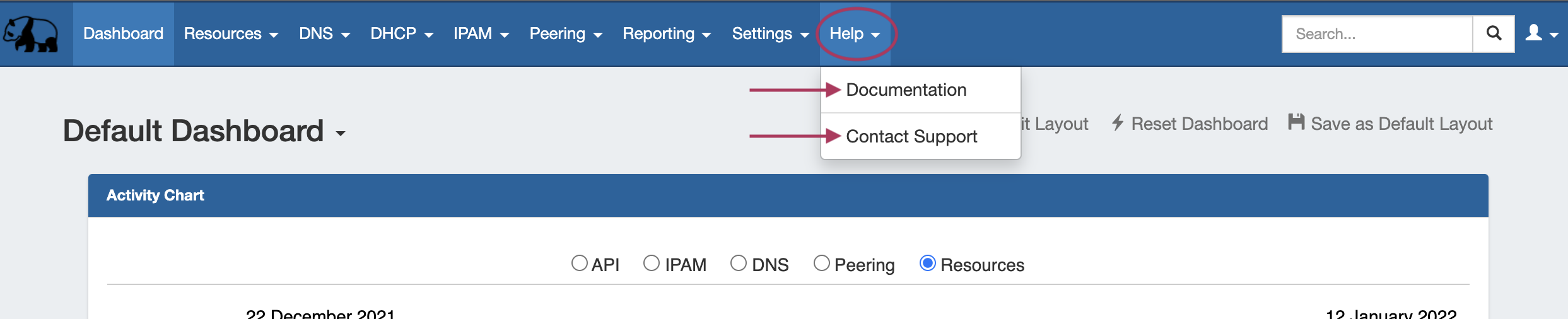1568x319 pixels.
Task: Expand the Resources navigation dropdown
Action: click(x=231, y=34)
